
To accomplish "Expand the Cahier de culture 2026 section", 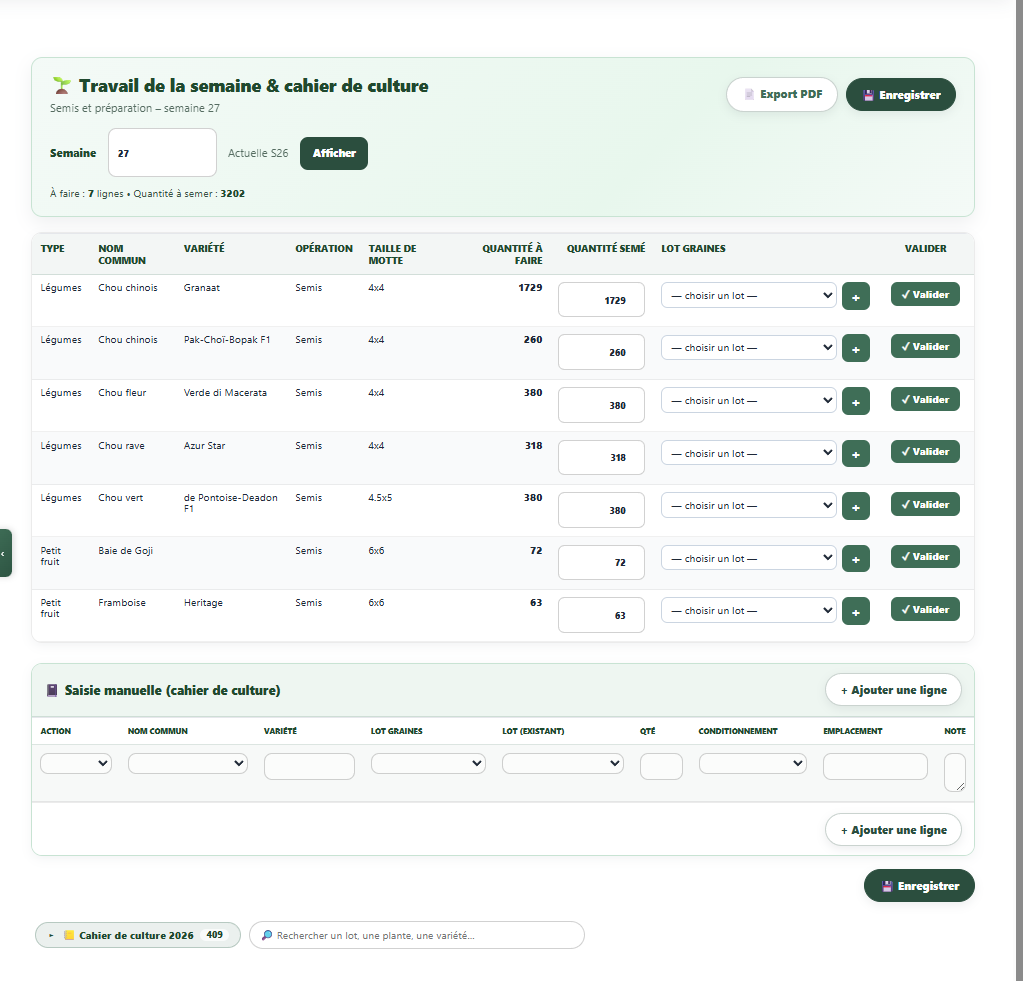I will click(x=138, y=935).
